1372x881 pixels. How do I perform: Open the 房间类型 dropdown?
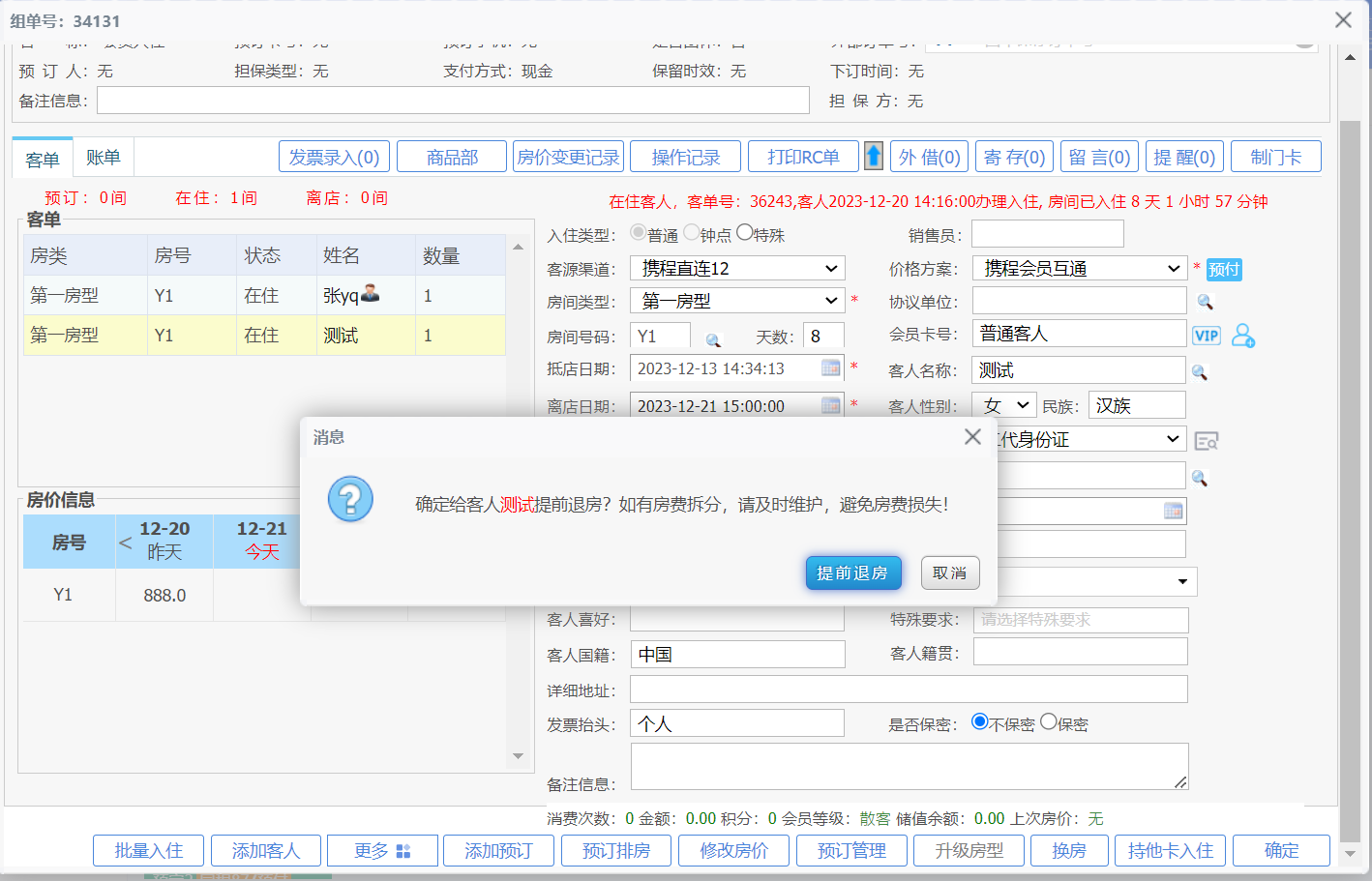(x=737, y=301)
